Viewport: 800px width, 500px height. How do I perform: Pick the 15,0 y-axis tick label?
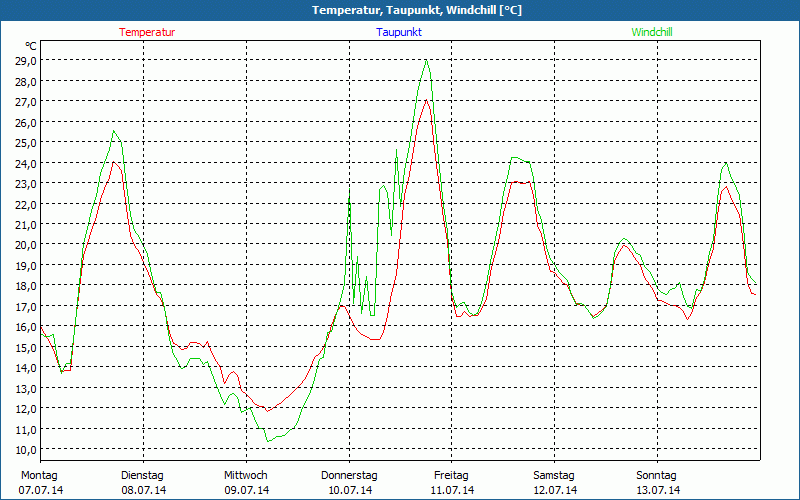pos(26,347)
